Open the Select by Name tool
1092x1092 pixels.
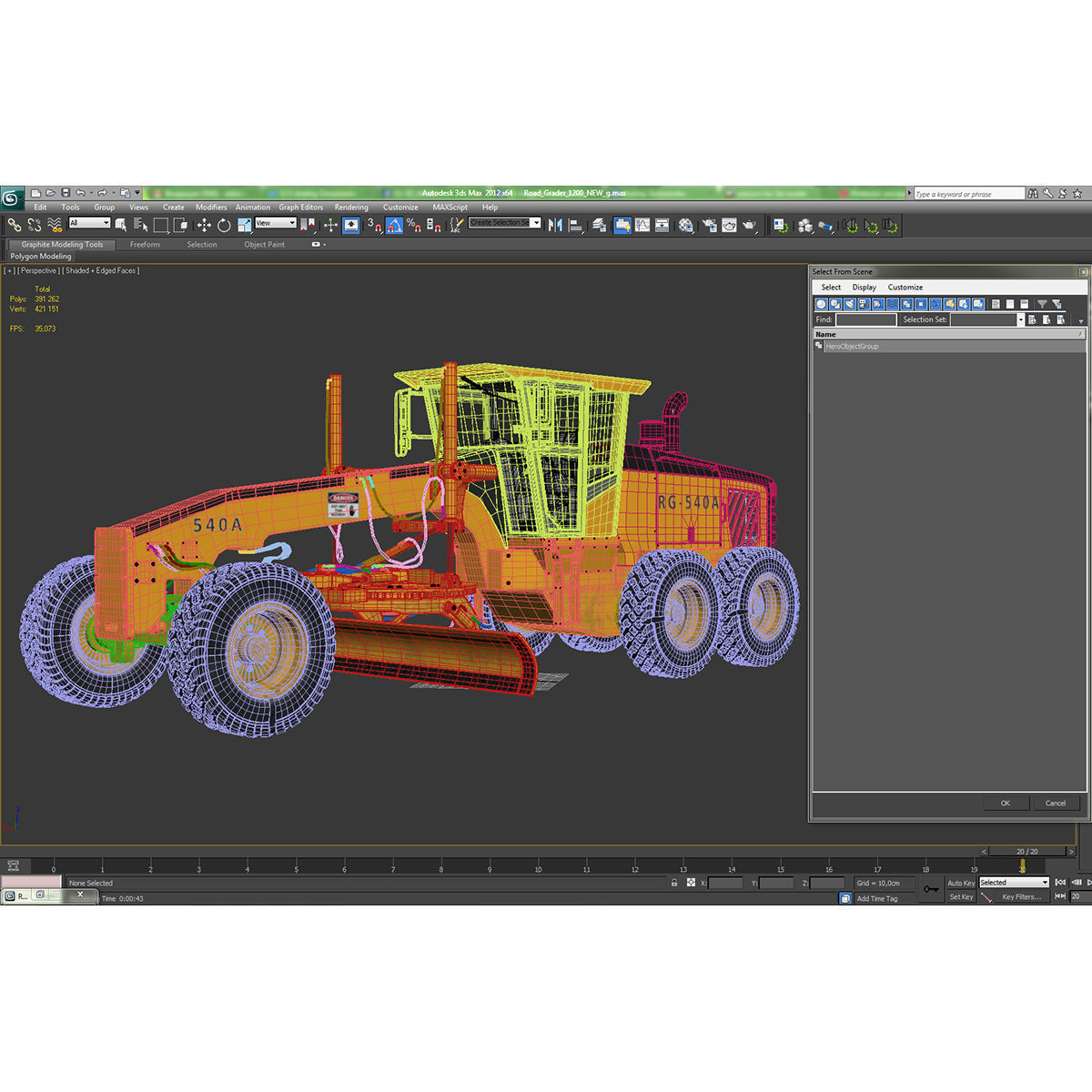pos(140,225)
